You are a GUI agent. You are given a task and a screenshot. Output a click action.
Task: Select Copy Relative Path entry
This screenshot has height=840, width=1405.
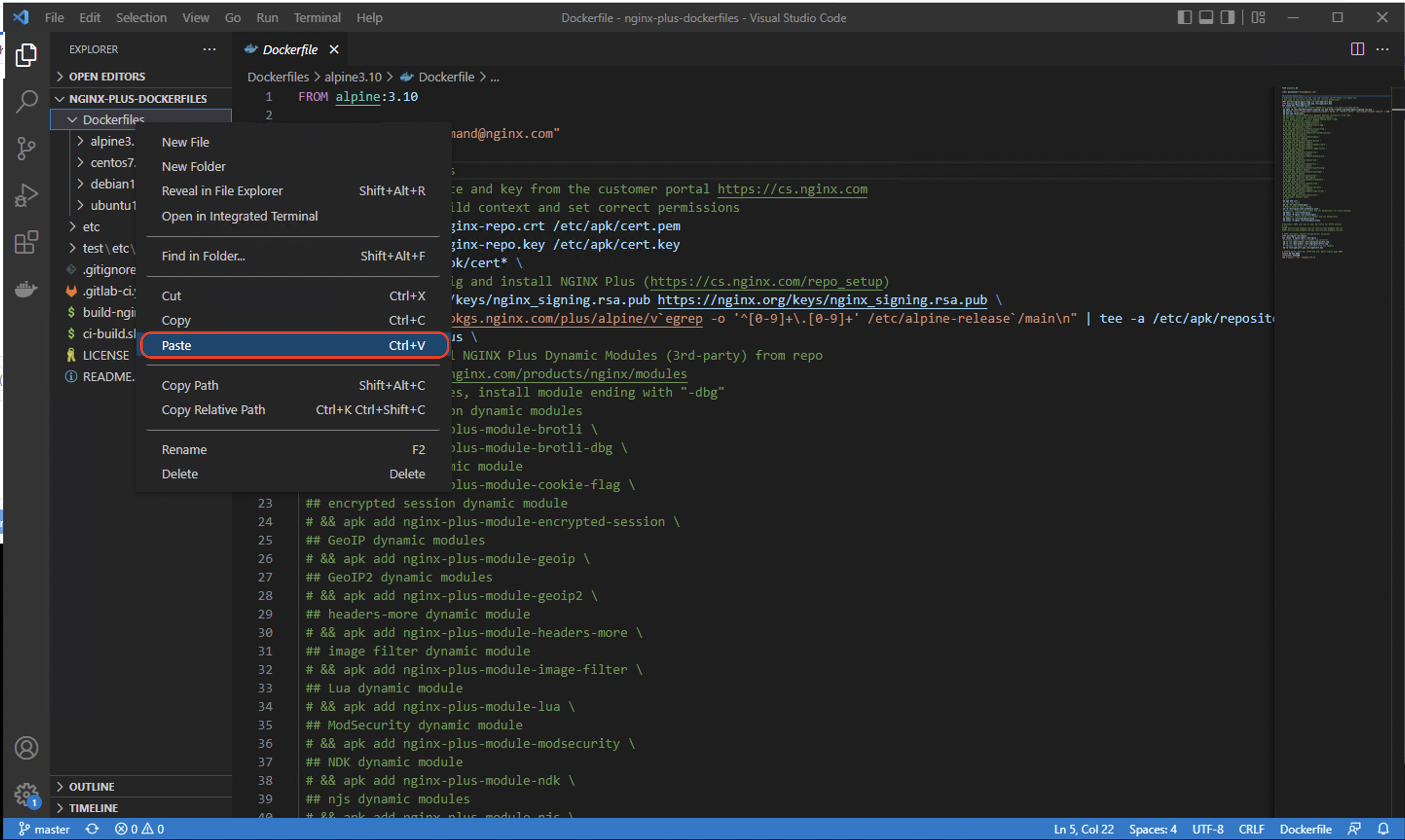click(x=293, y=409)
